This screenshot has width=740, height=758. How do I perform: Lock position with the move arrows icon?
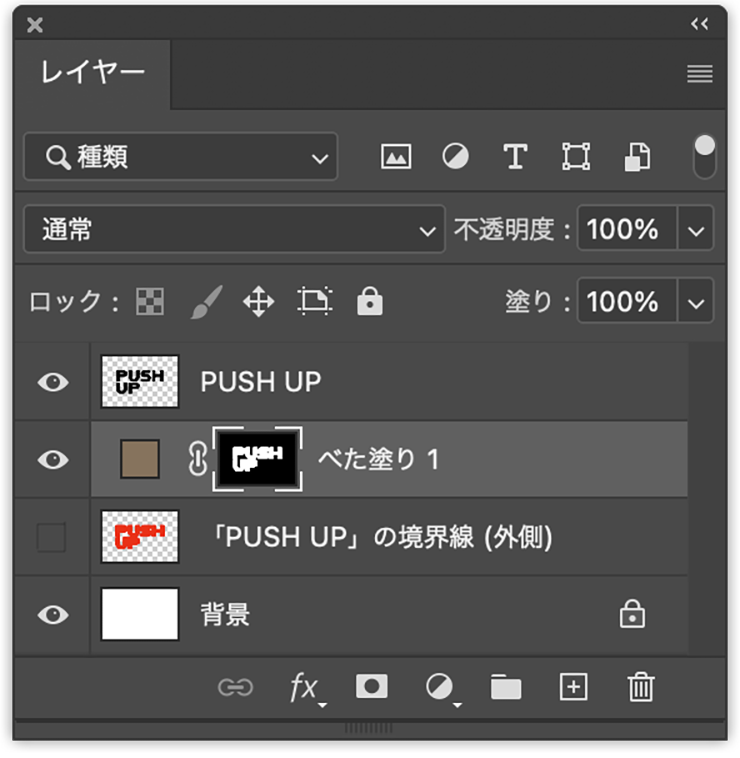click(259, 302)
